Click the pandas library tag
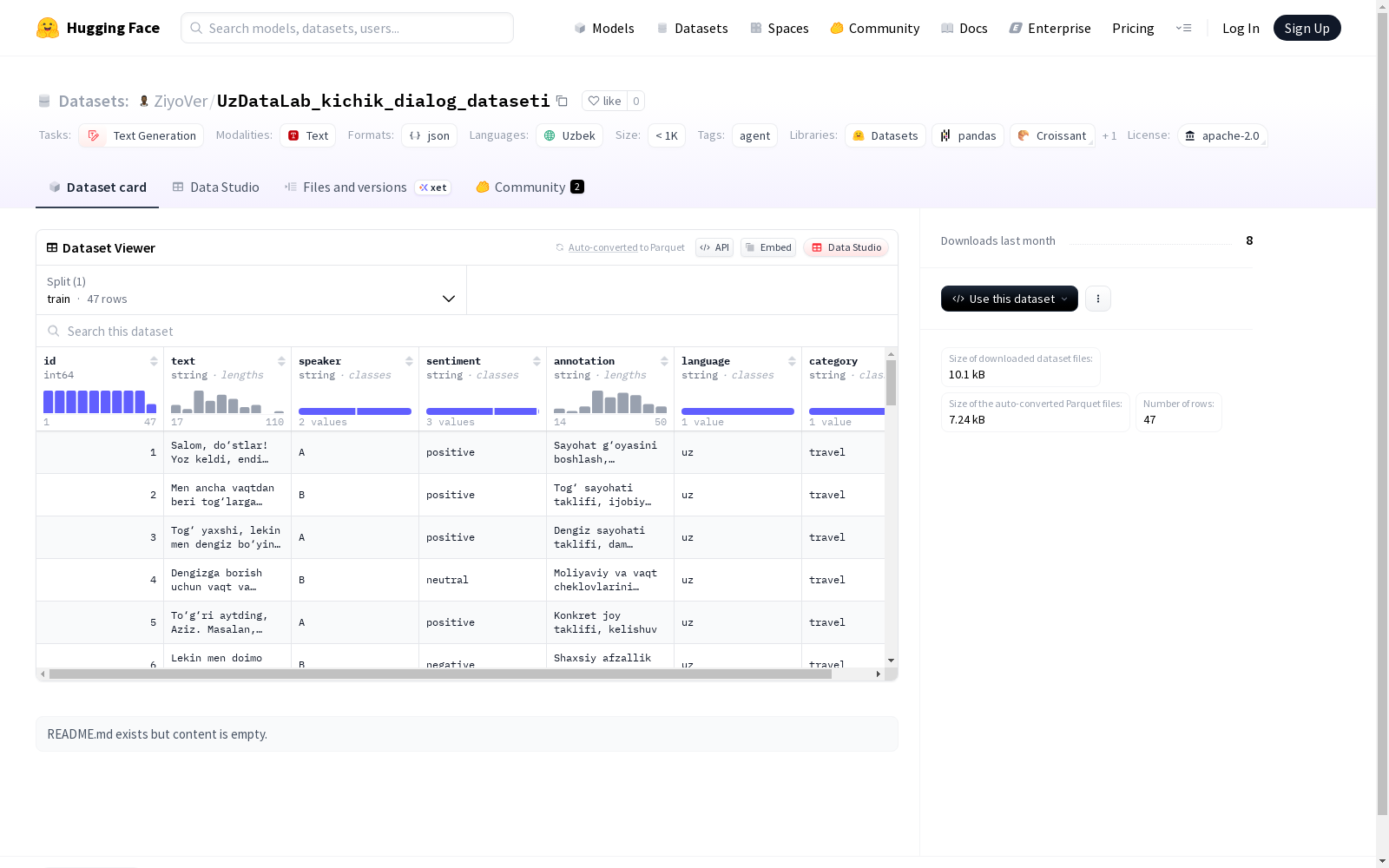This screenshot has width=1389, height=868. pos(968,135)
